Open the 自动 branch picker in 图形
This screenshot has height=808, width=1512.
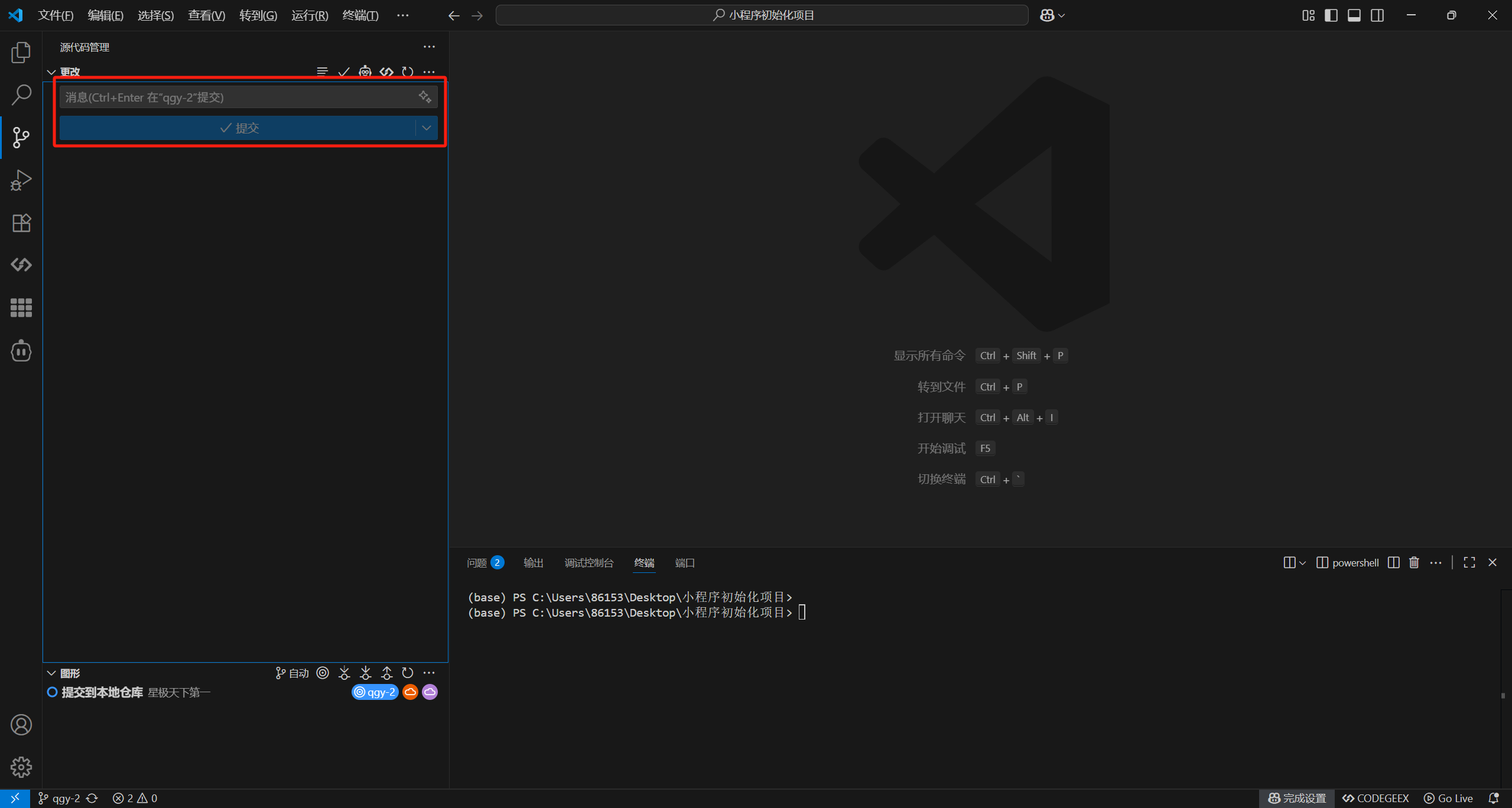(x=292, y=673)
